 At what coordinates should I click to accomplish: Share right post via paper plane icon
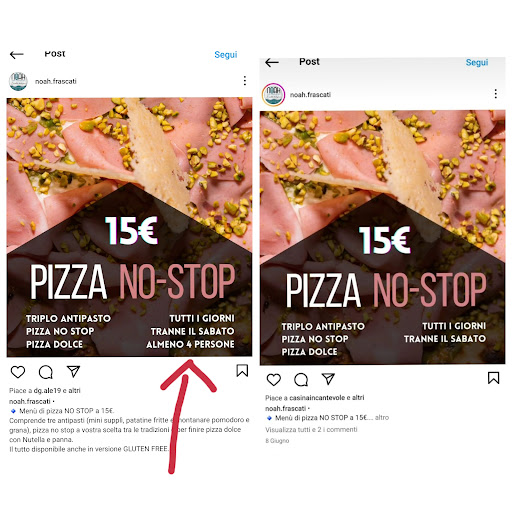click(x=328, y=379)
